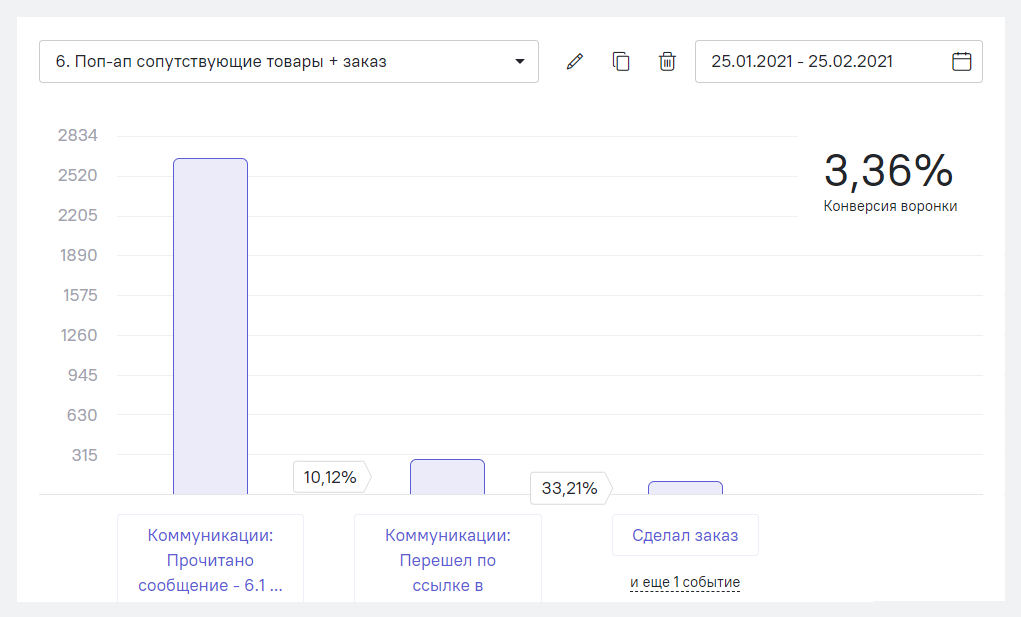This screenshot has height=617, width=1021.
Task: Click the 'Конверсия воронки' caption
Action: tap(890, 206)
